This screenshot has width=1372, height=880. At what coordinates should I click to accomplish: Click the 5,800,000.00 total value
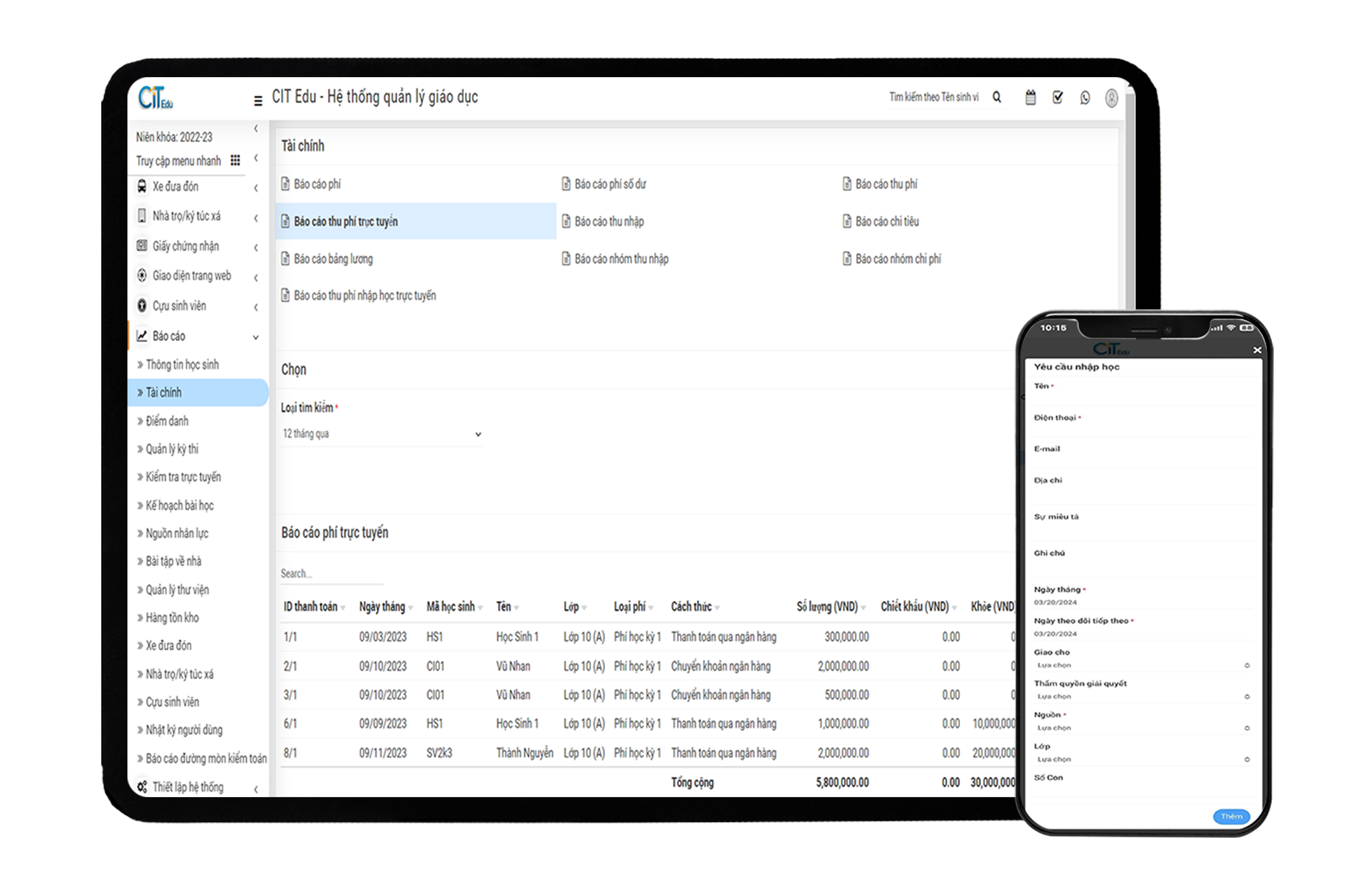[842, 782]
